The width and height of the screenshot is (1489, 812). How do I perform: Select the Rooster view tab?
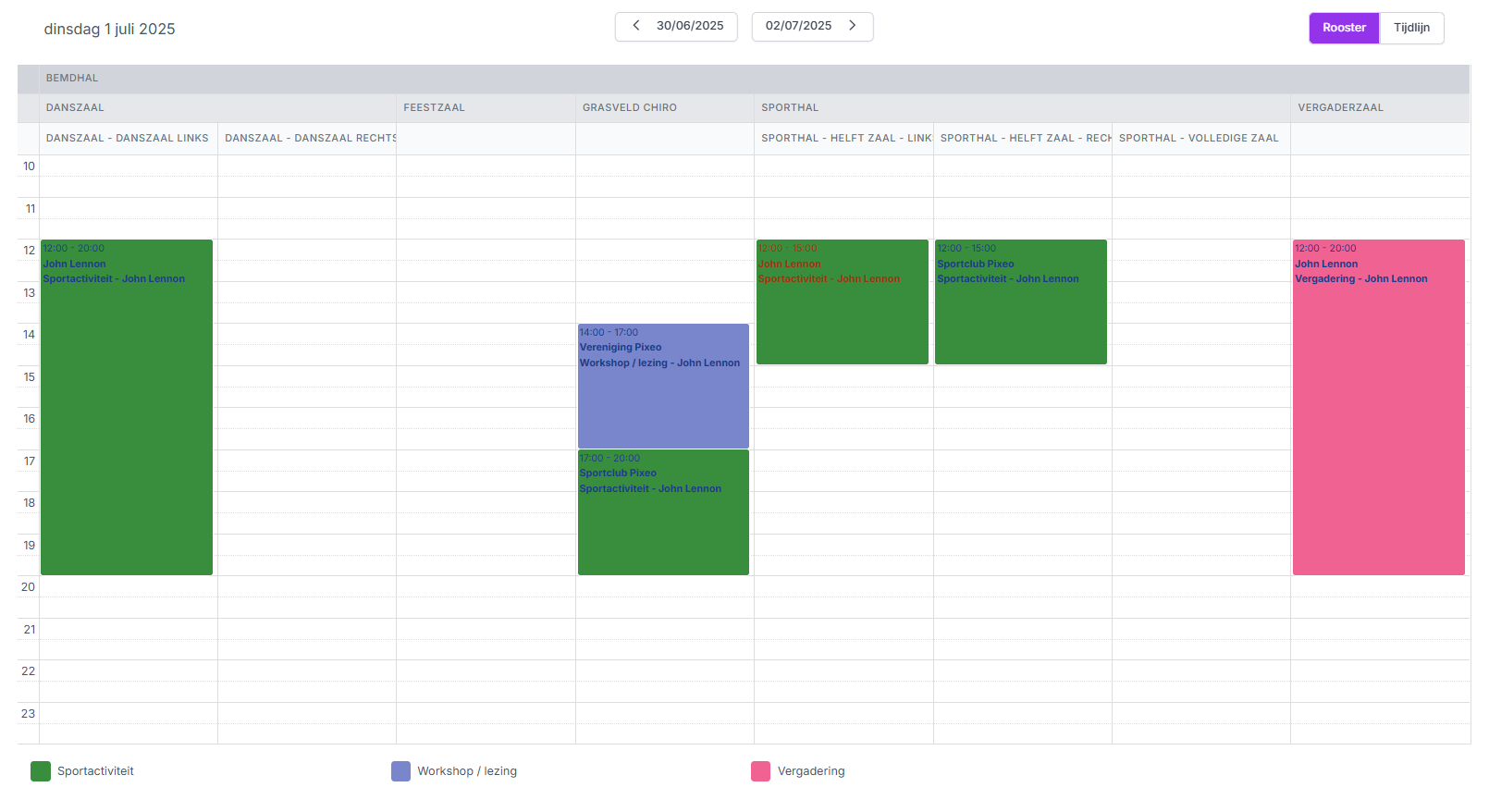[1343, 28]
